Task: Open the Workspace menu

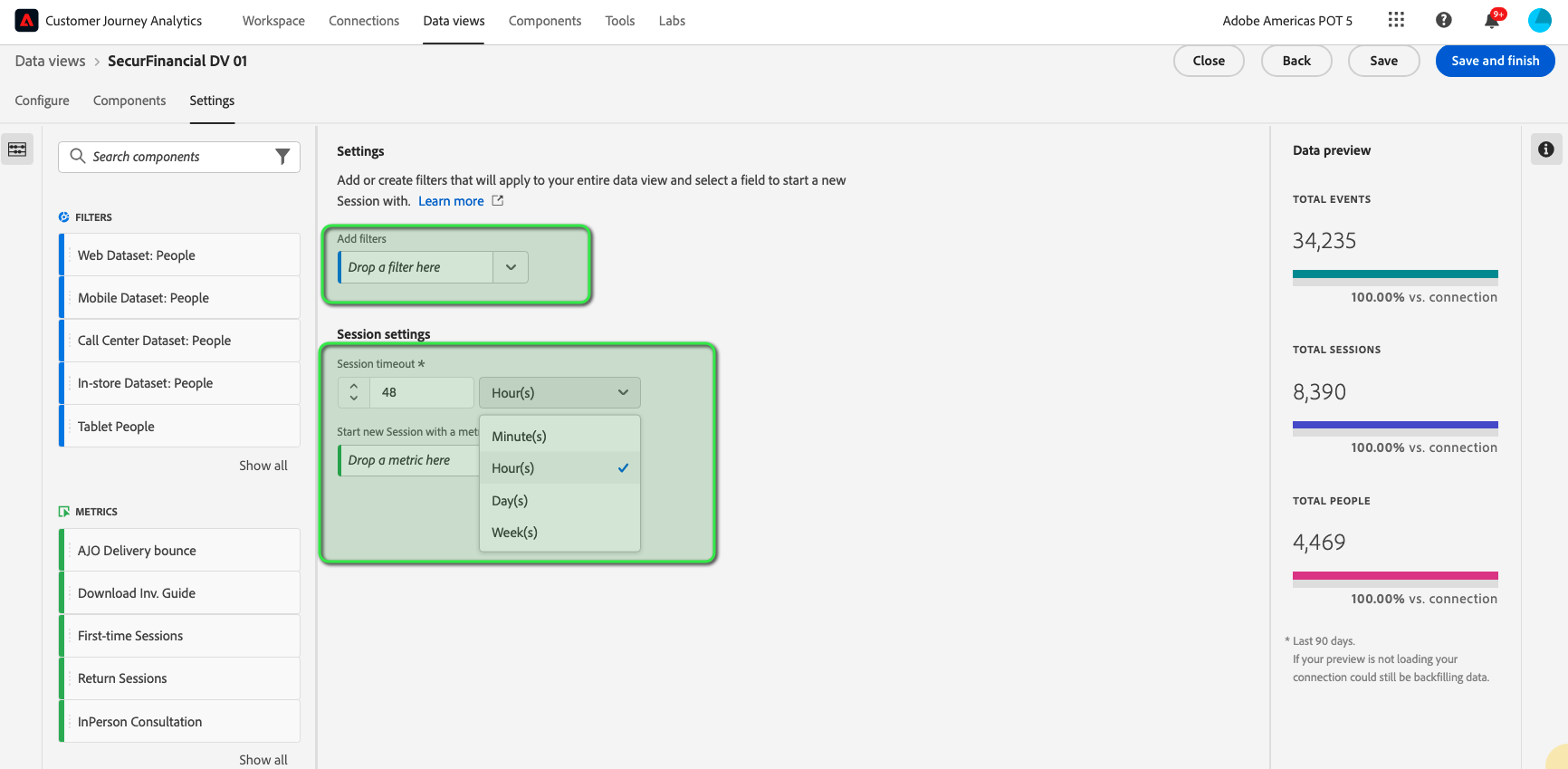Action: 273,21
